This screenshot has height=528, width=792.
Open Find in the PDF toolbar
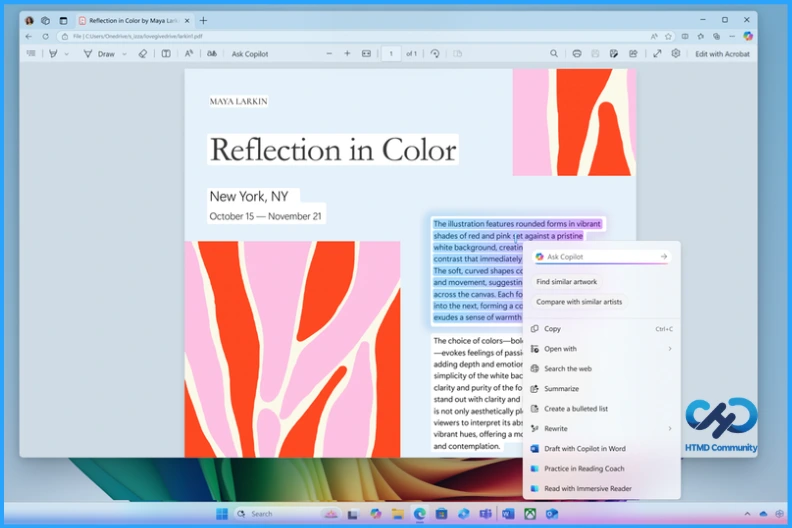click(554, 54)
